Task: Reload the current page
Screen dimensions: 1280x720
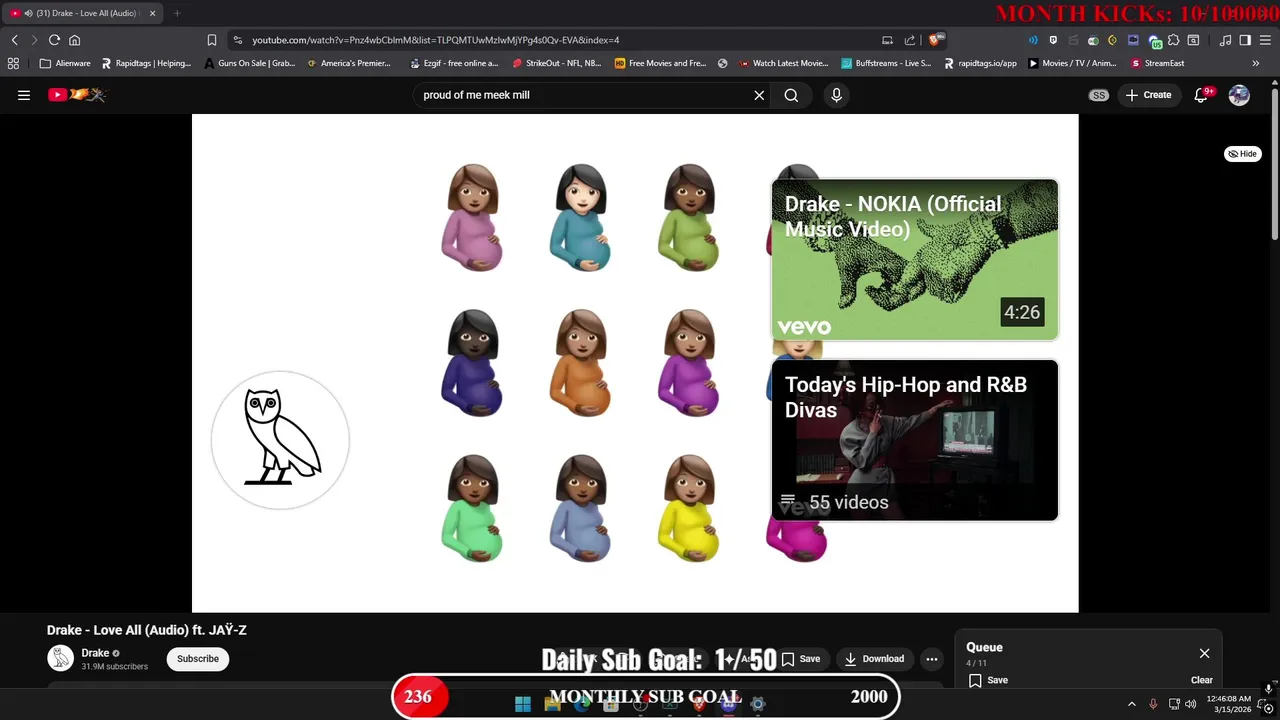Action: click(x=54, y=40)
